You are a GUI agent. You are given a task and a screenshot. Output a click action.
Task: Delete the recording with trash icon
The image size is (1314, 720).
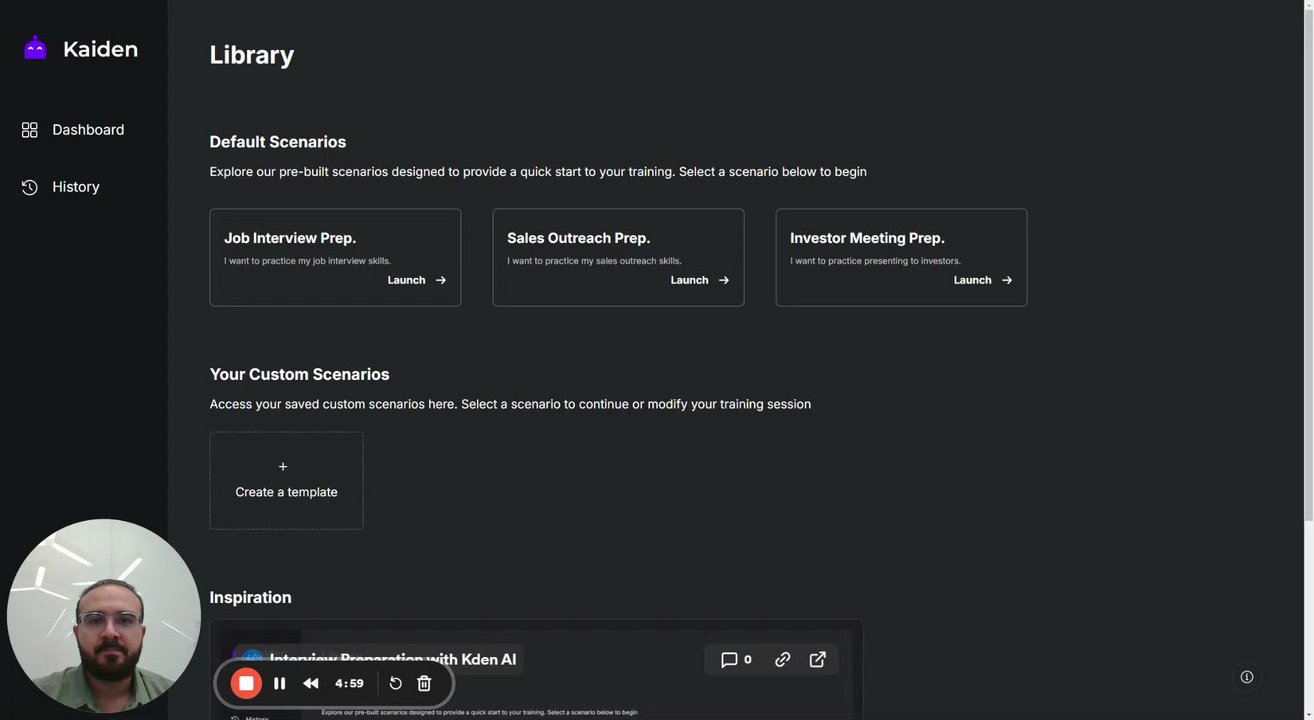pos(424,683)
